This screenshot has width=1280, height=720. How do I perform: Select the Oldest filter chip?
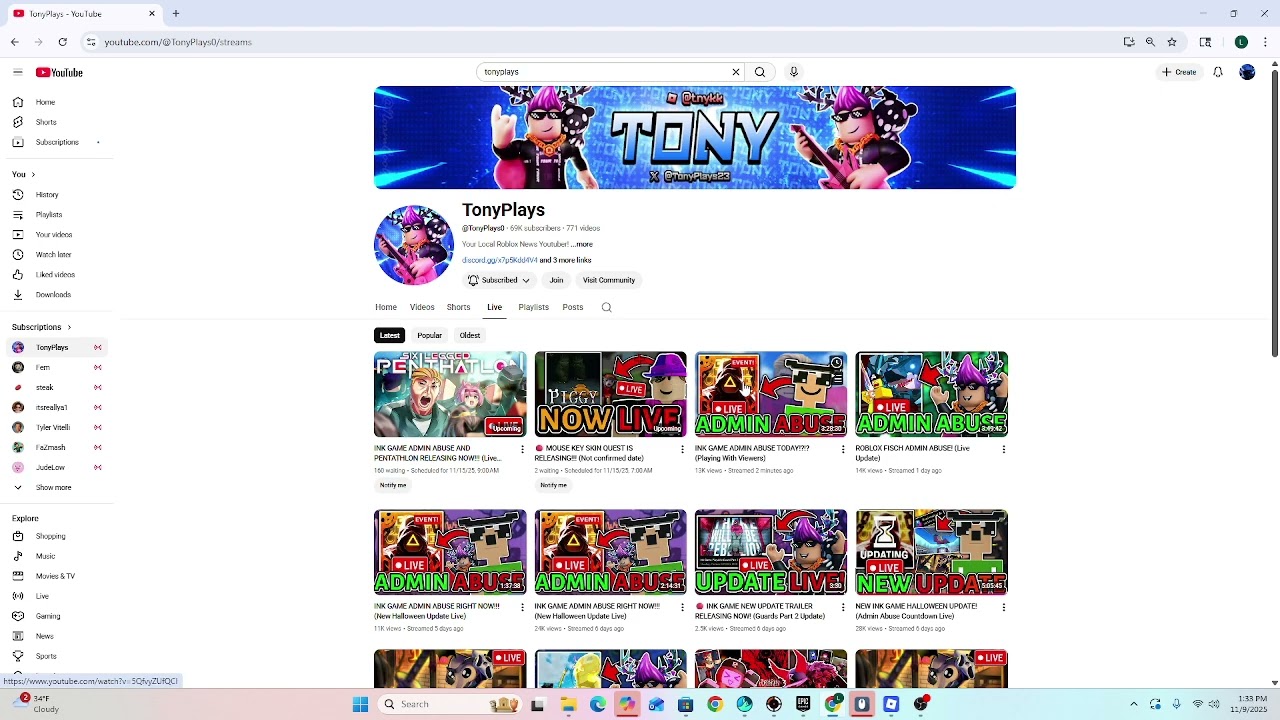pos(470,335)
